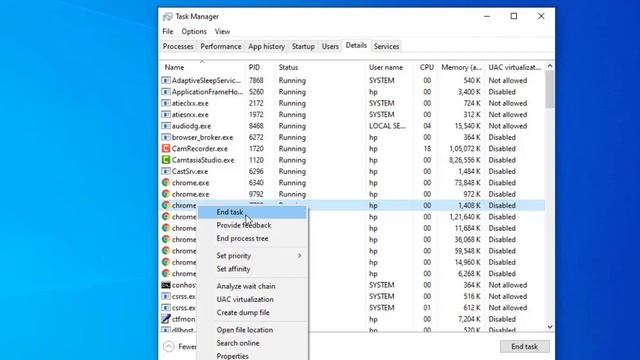Select the CamRecorder.exe process icon

tap(166, 149)
